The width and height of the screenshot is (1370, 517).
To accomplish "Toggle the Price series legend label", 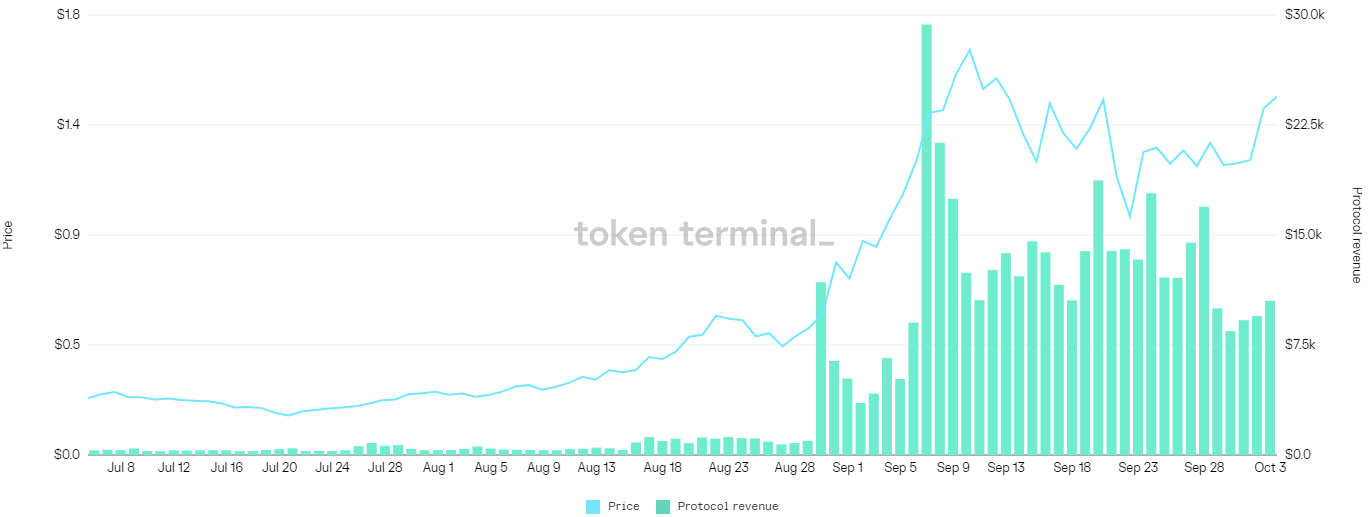I will (x=623, y=506).
